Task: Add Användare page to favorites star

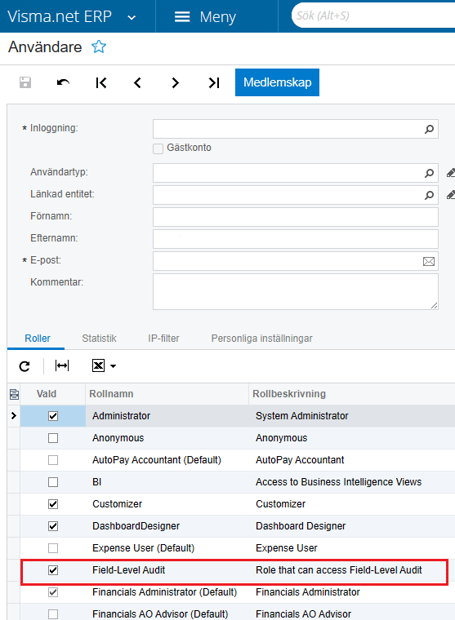Action: tap(98, 47)
